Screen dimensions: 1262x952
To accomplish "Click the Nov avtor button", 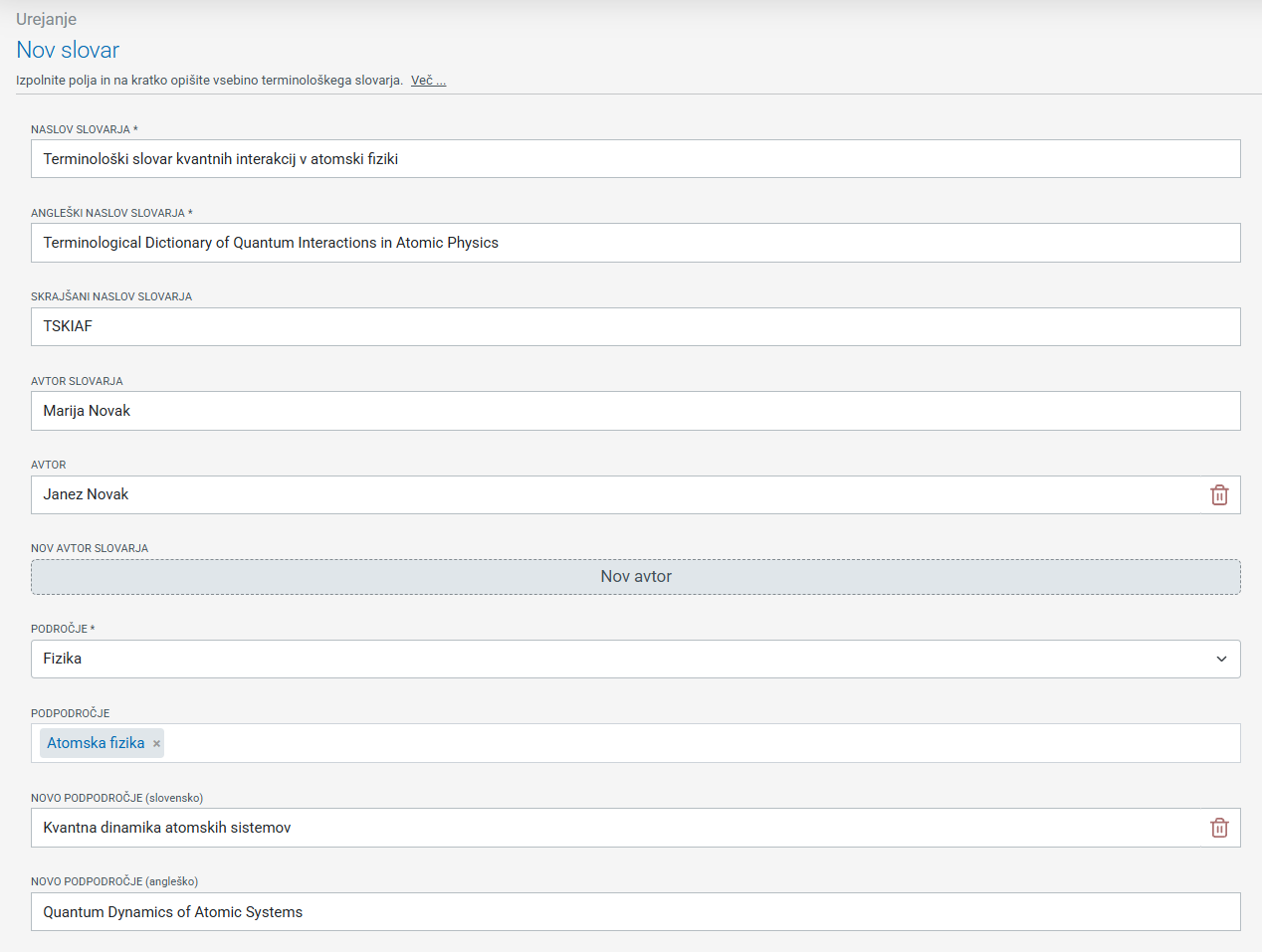I will tap(635, 577).
